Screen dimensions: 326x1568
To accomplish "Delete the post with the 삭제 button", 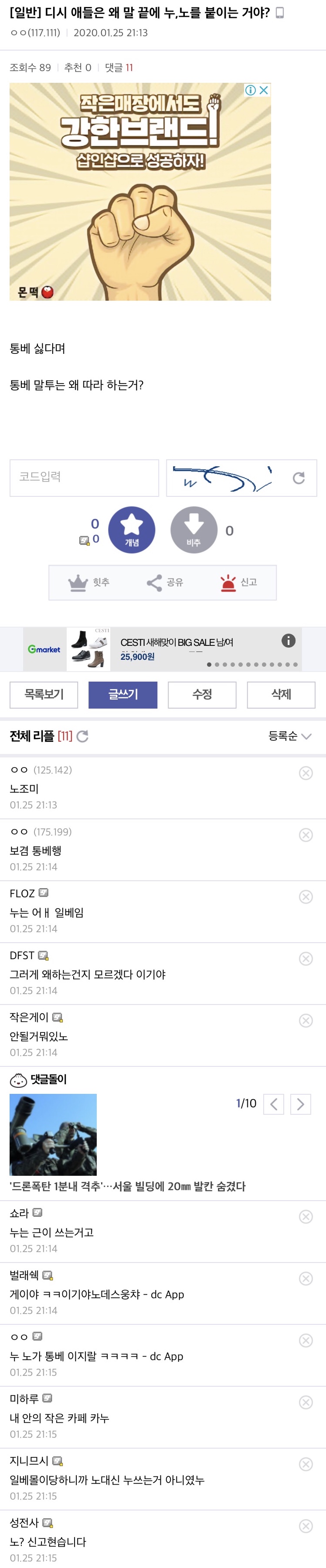I will tap(282, 695).
